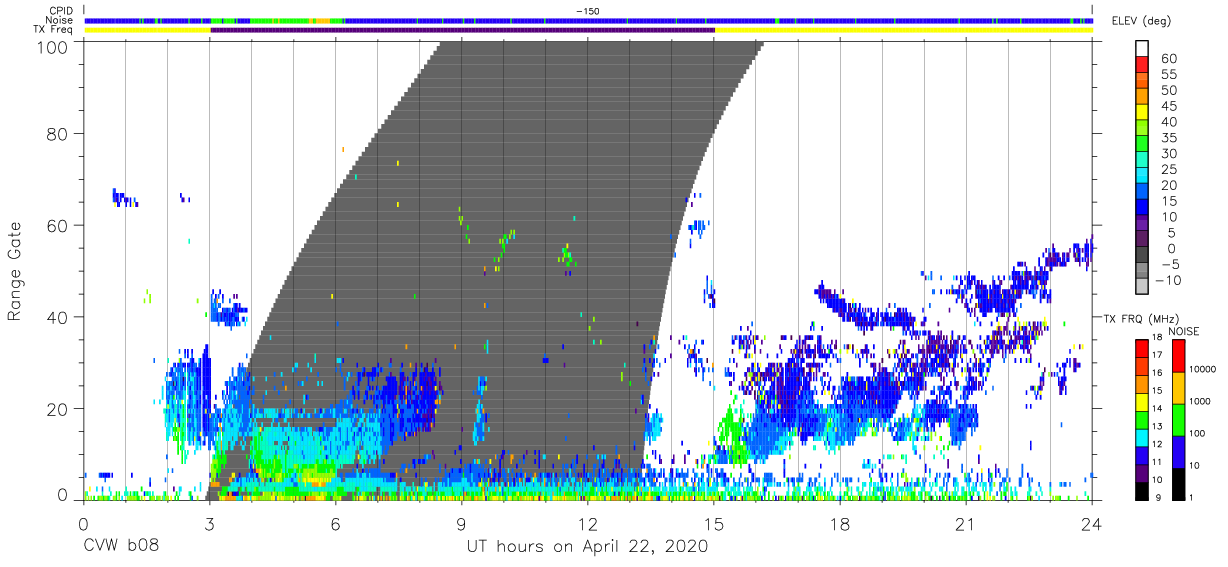This screenshot has height=567, width=1228.
Task: Click the yellow TX Freq bar segment after 15 UT
Action: 904,30
